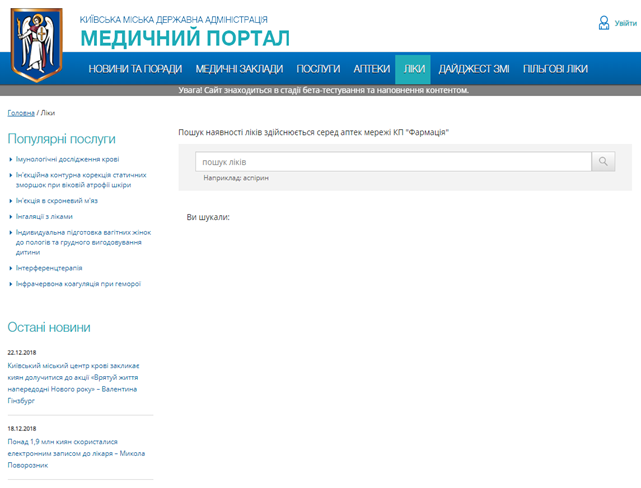Open Імунологічні дослідження крові service link
The width and height of the screenshot is (641, 488).
coord(67,159)
